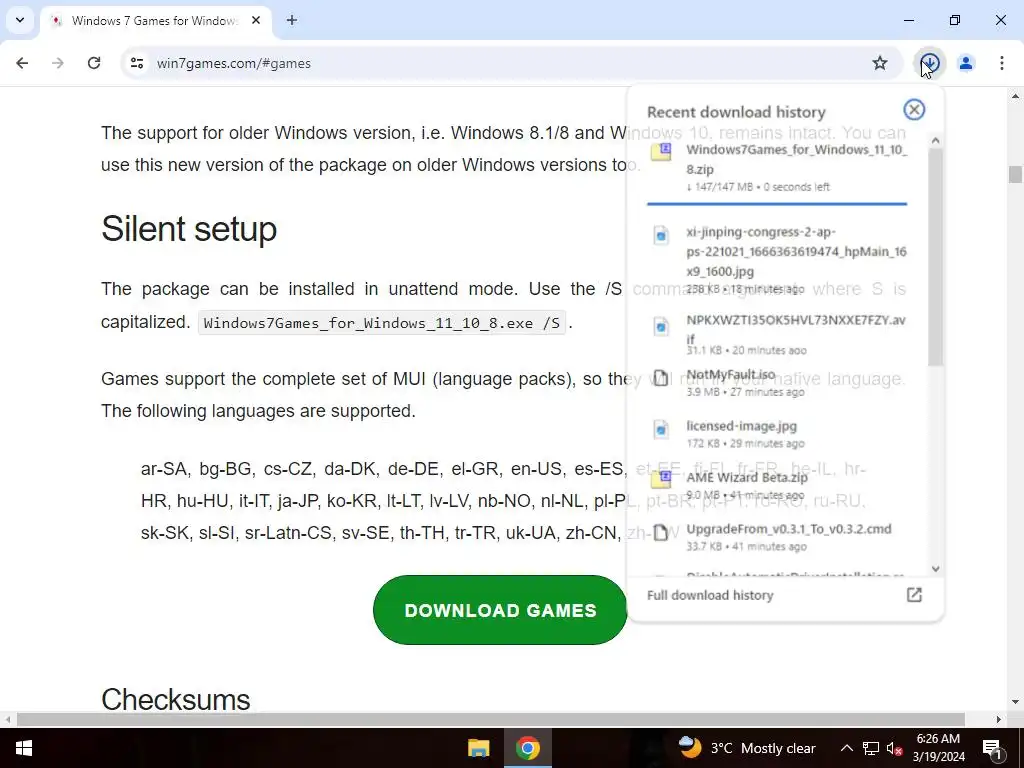The height and width of the screenshot is (768, 1024).
Task: Open licensed-image.jpg download
Action: [777, 434]
